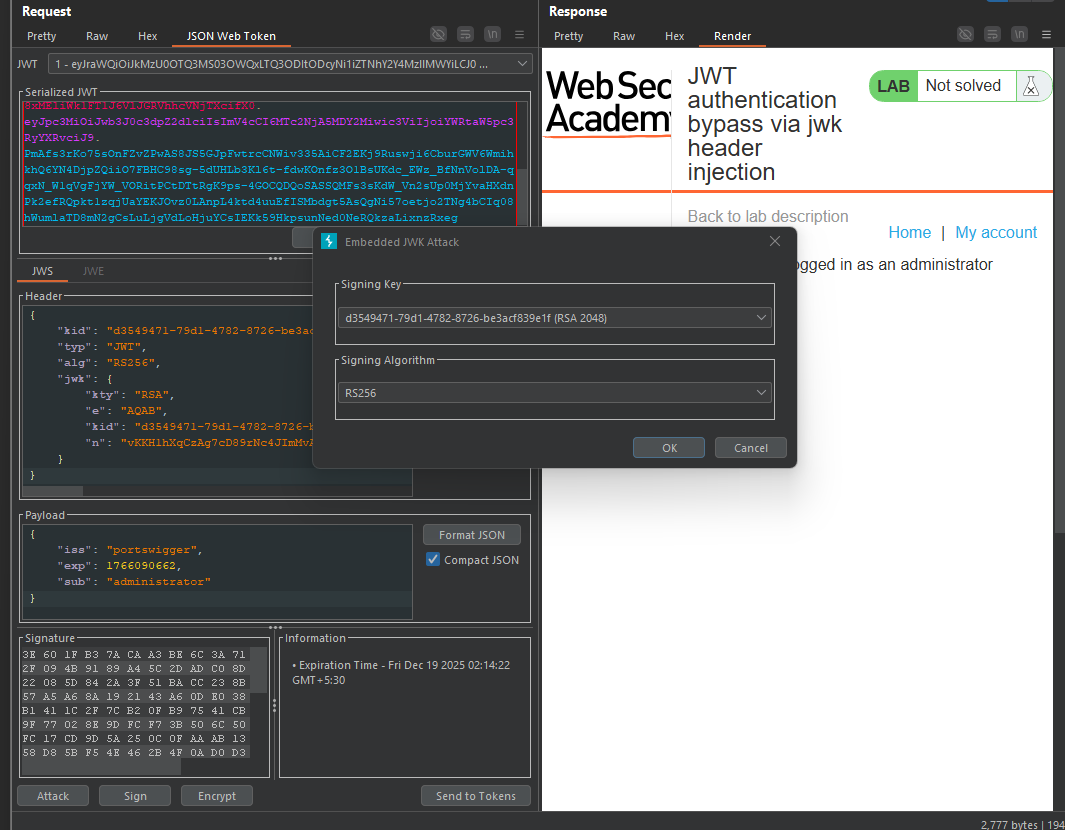
Task: Select the Render tab in Response panel
Action: 732,36
